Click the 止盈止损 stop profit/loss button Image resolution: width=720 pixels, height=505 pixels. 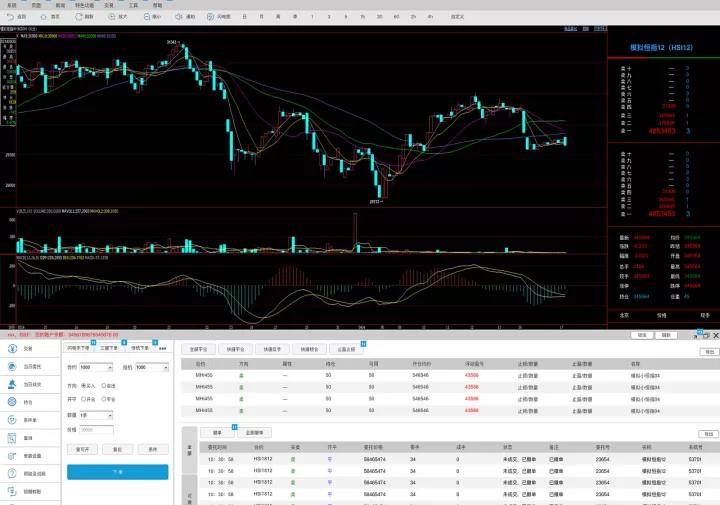click(346, 349)
